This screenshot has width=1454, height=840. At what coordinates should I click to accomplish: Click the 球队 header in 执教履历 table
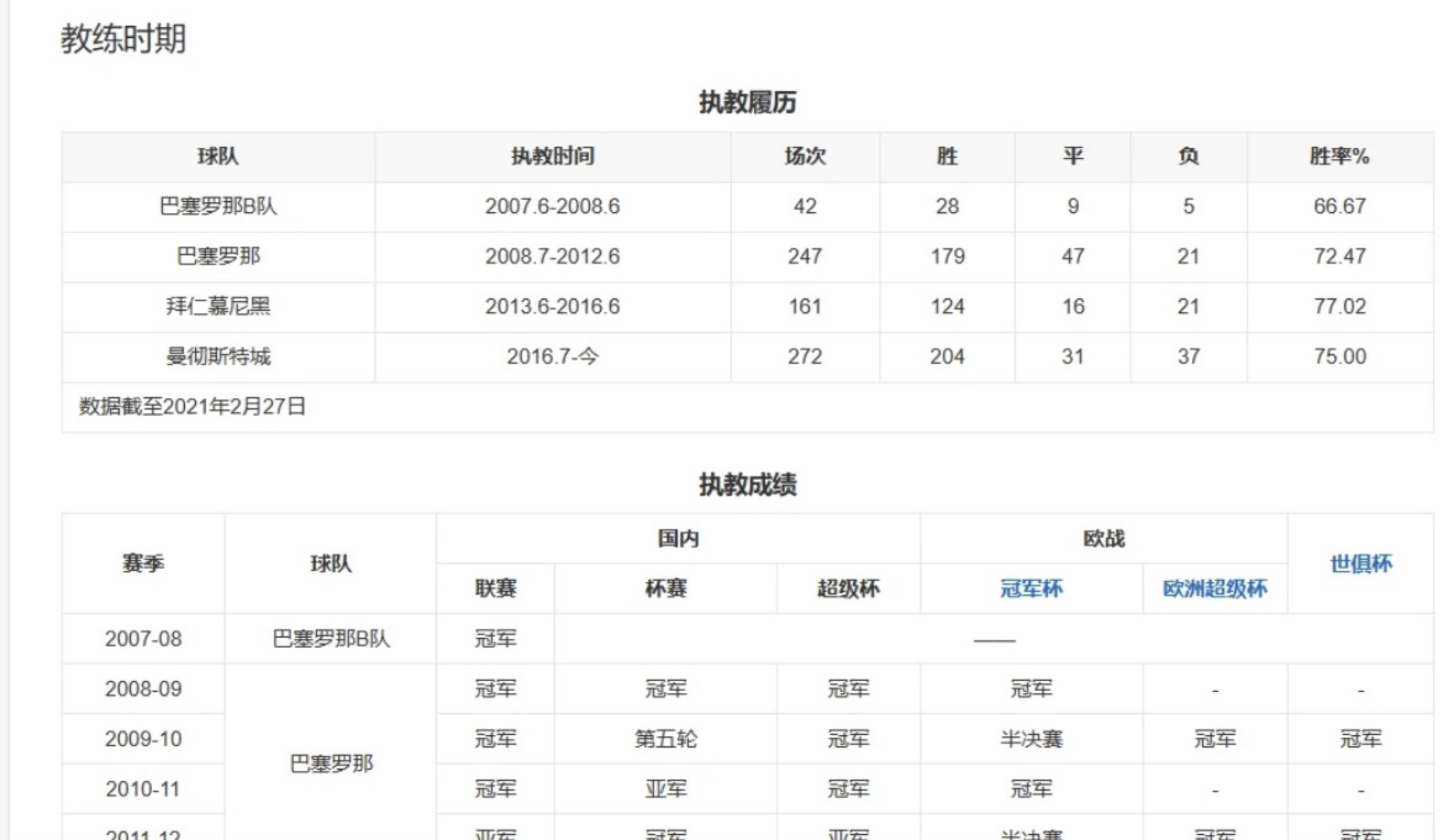218,156
